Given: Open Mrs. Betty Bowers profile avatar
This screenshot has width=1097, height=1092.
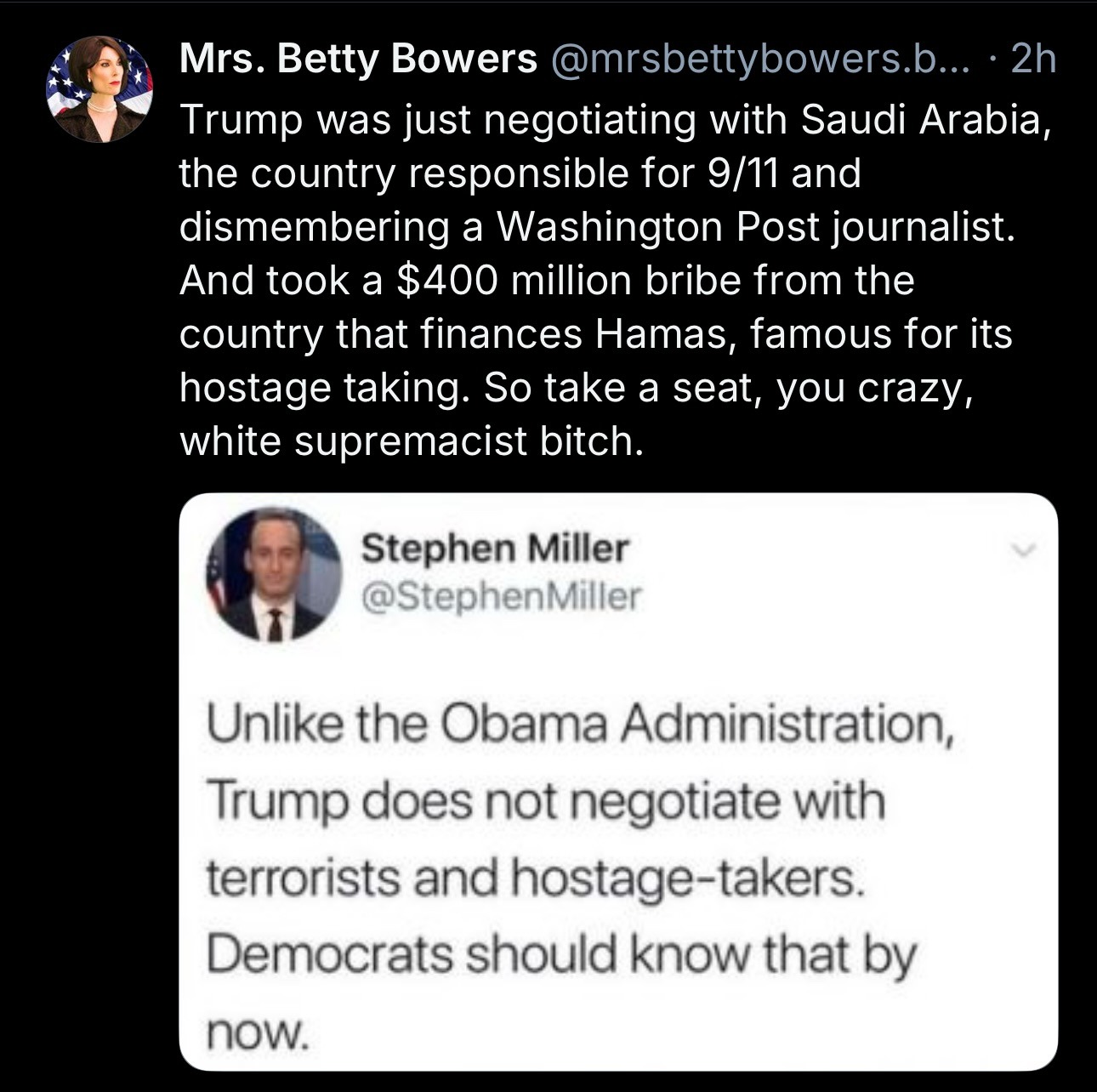Looking at the screenshot, I should click(x=100, y=89).
